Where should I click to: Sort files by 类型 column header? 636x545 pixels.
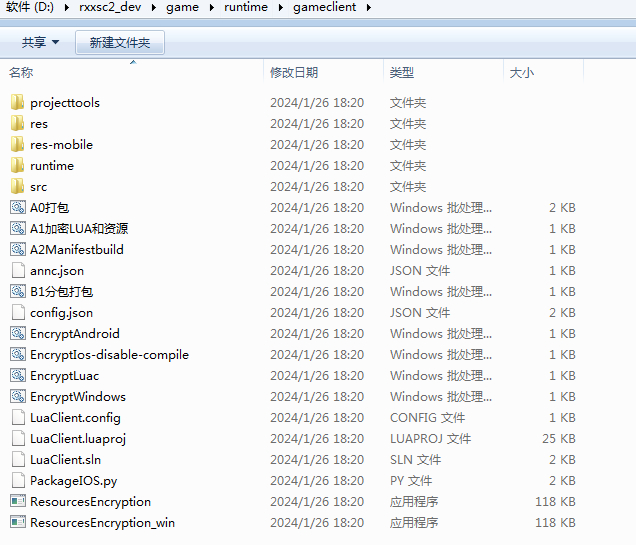point(402,73)
